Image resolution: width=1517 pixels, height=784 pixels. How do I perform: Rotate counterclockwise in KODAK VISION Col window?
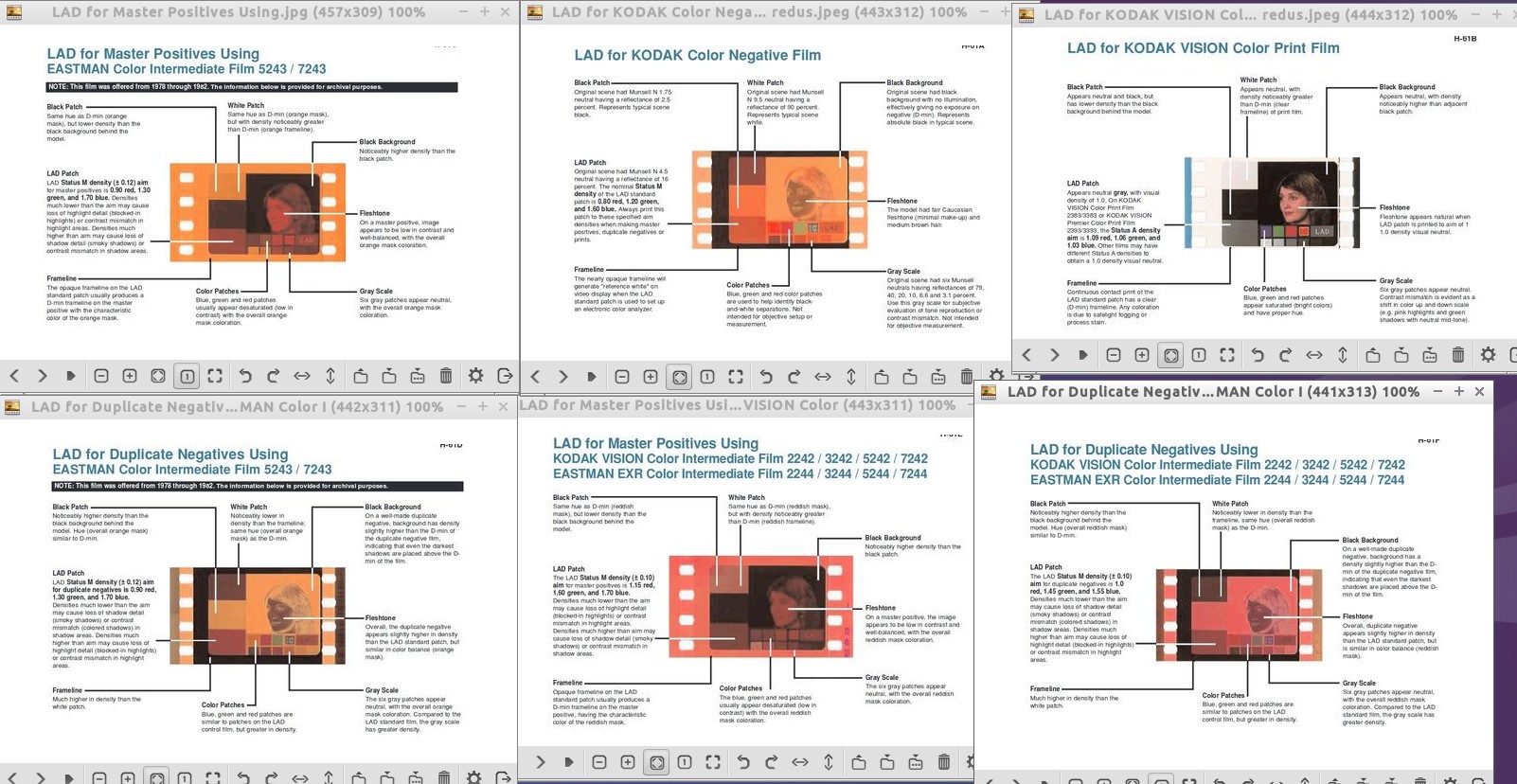coord(1258,355)
